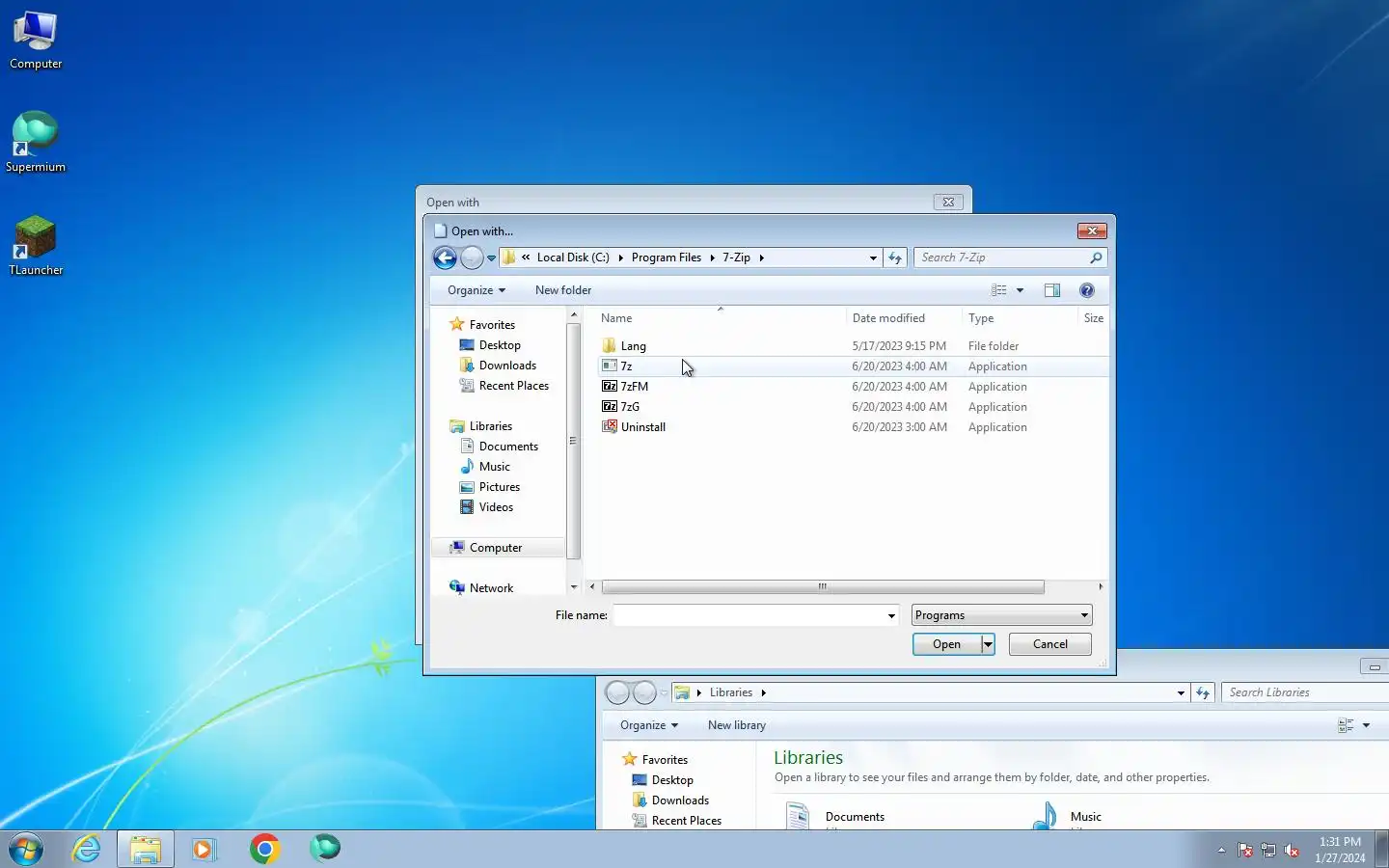Click Program Files in address bar
The height and width of the screenshot is (868, 1389).
667,258
